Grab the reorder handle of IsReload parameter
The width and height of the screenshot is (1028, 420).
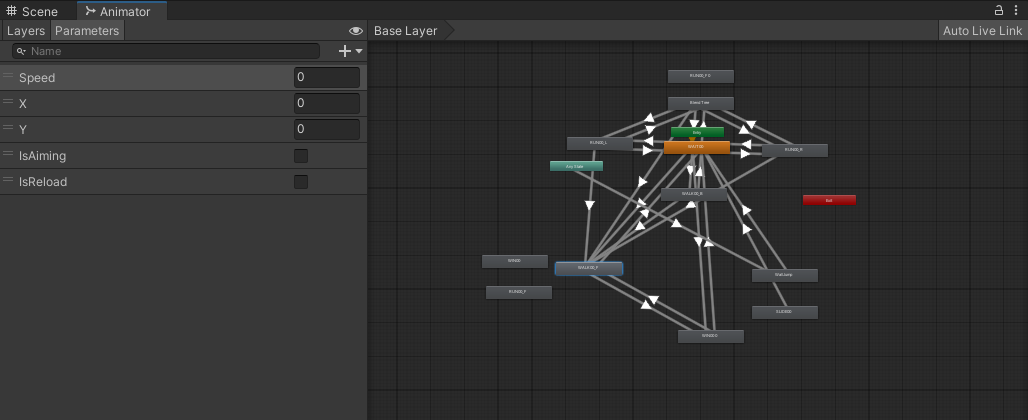[8, 180]
